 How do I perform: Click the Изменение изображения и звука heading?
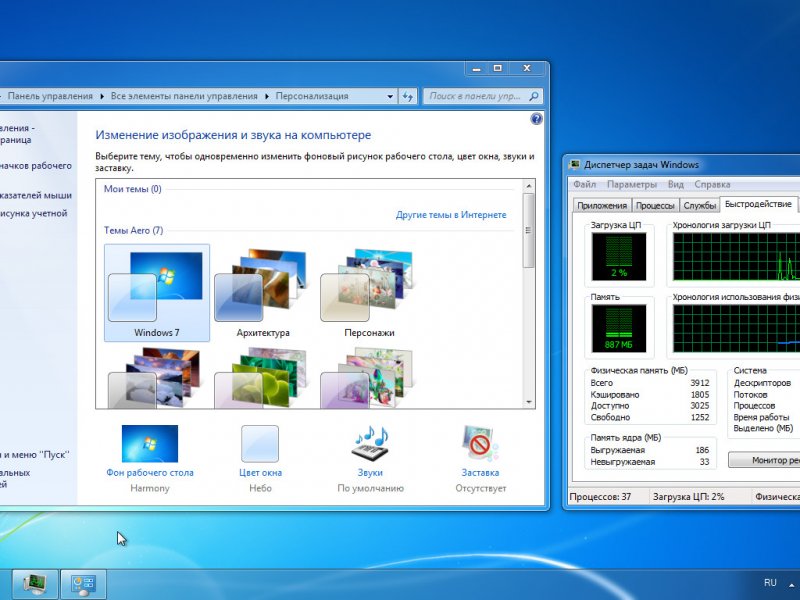tap(233, 135)
